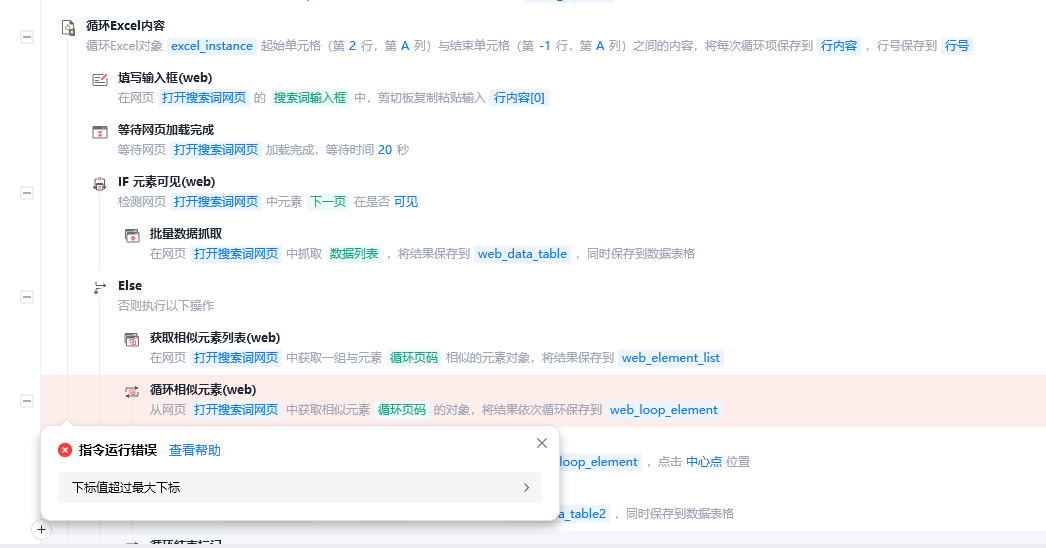Click the 行内容[0] variable tag
The height and width of the screenshot is (548, 1046).
point(519,97)
